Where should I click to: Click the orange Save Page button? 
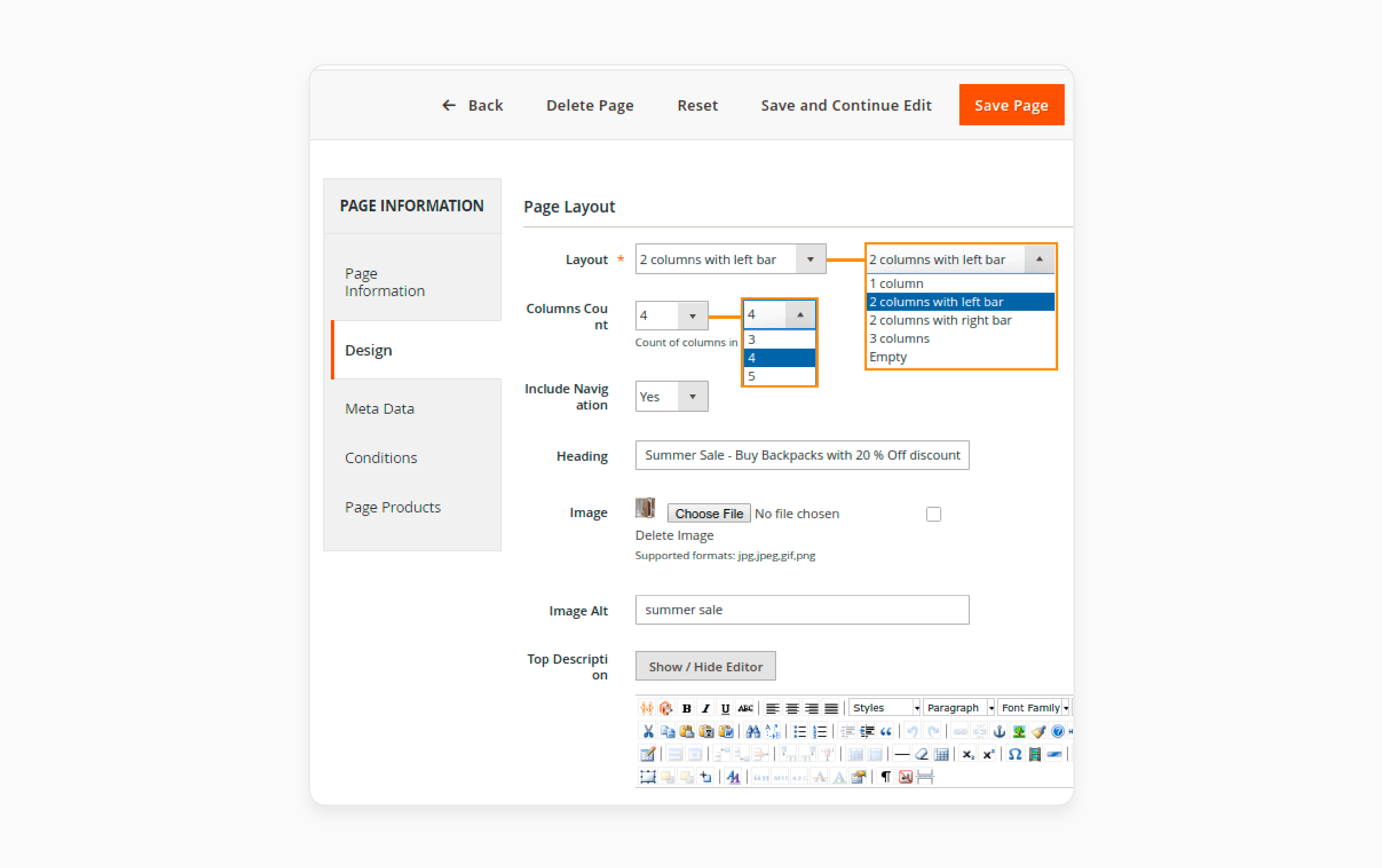[1011, 105]
